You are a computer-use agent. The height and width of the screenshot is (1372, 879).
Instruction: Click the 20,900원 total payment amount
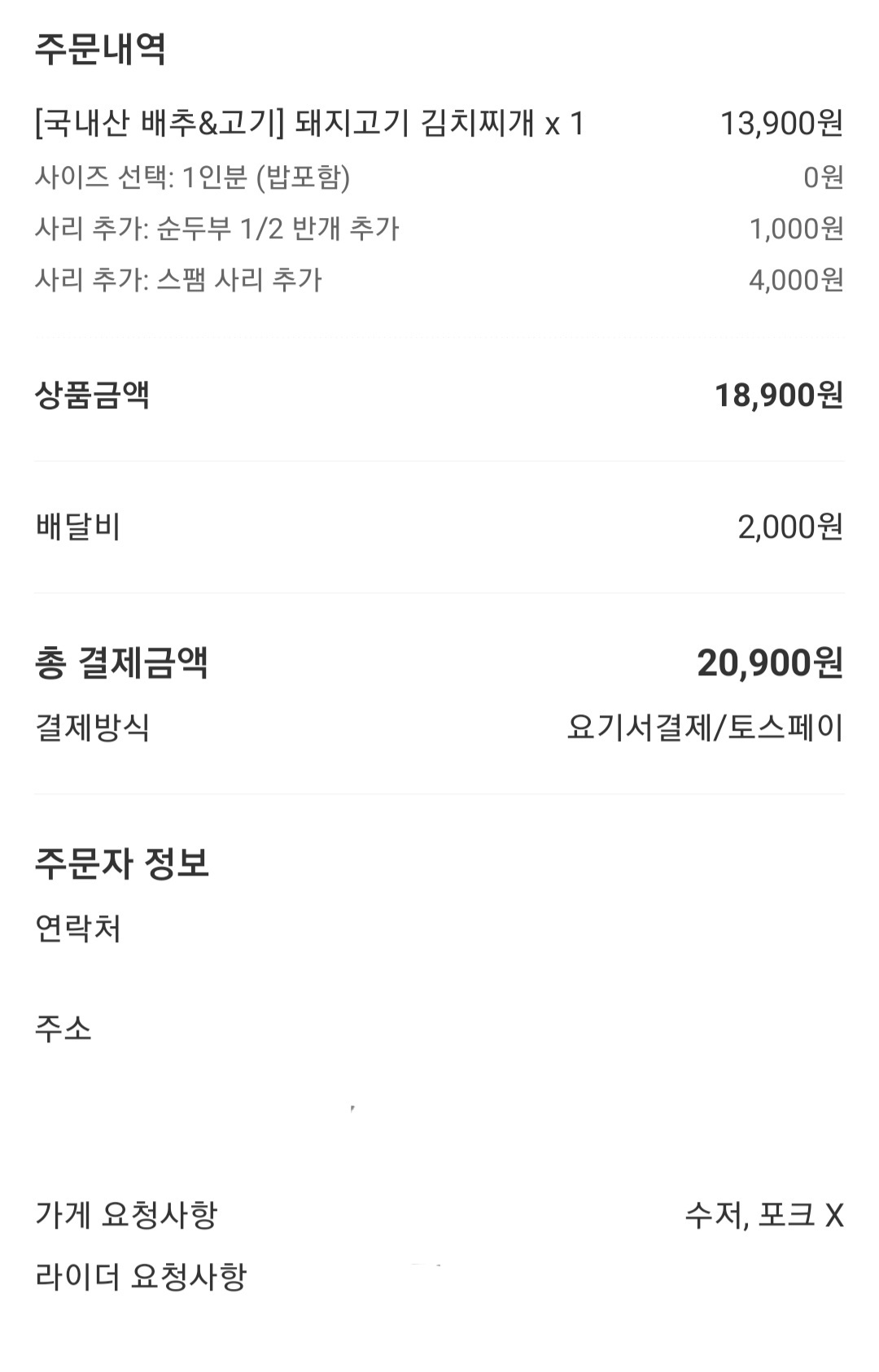pyautogui.click(x=769, y=662)
